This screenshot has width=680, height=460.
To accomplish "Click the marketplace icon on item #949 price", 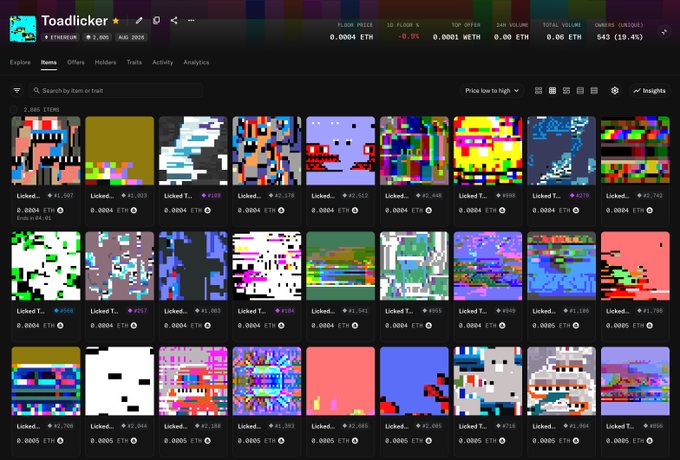I will (x=502, y=326).
